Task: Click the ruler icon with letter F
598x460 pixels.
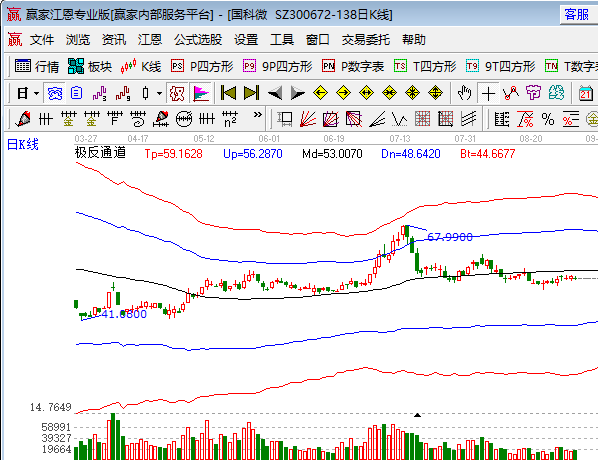Action: (115, 119)
